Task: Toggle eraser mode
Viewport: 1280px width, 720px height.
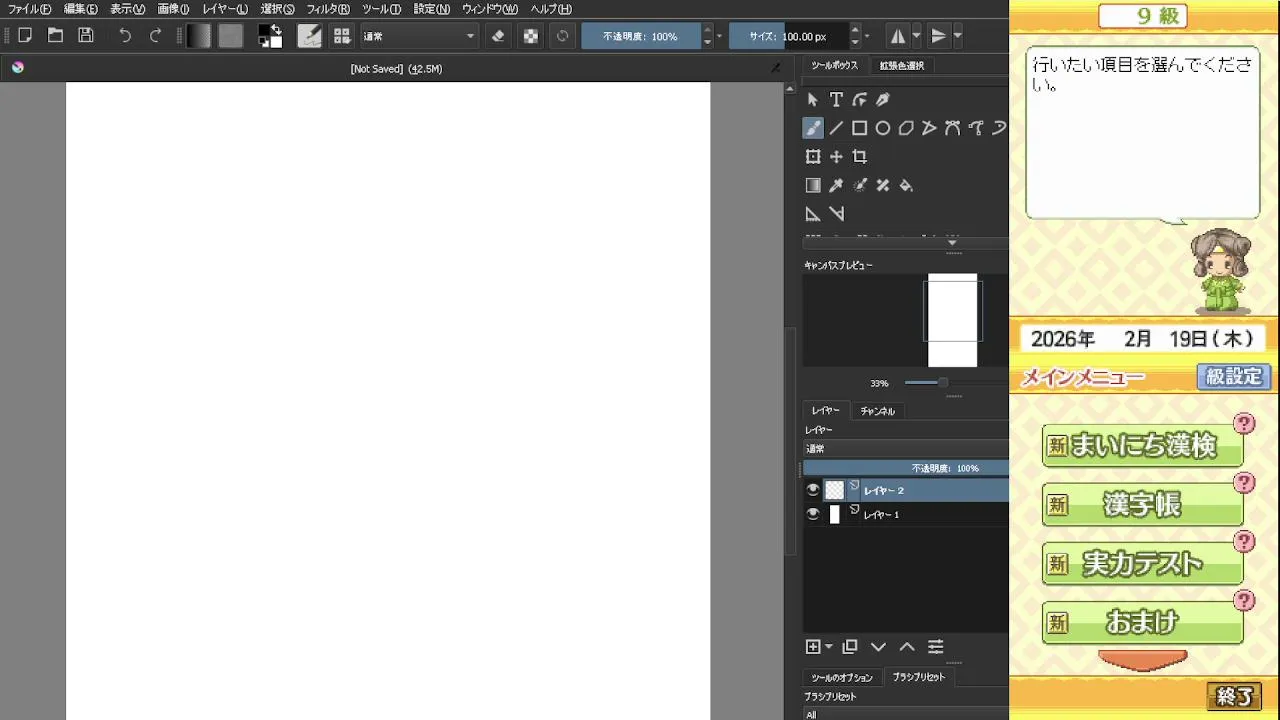Action: click(499, 36)
